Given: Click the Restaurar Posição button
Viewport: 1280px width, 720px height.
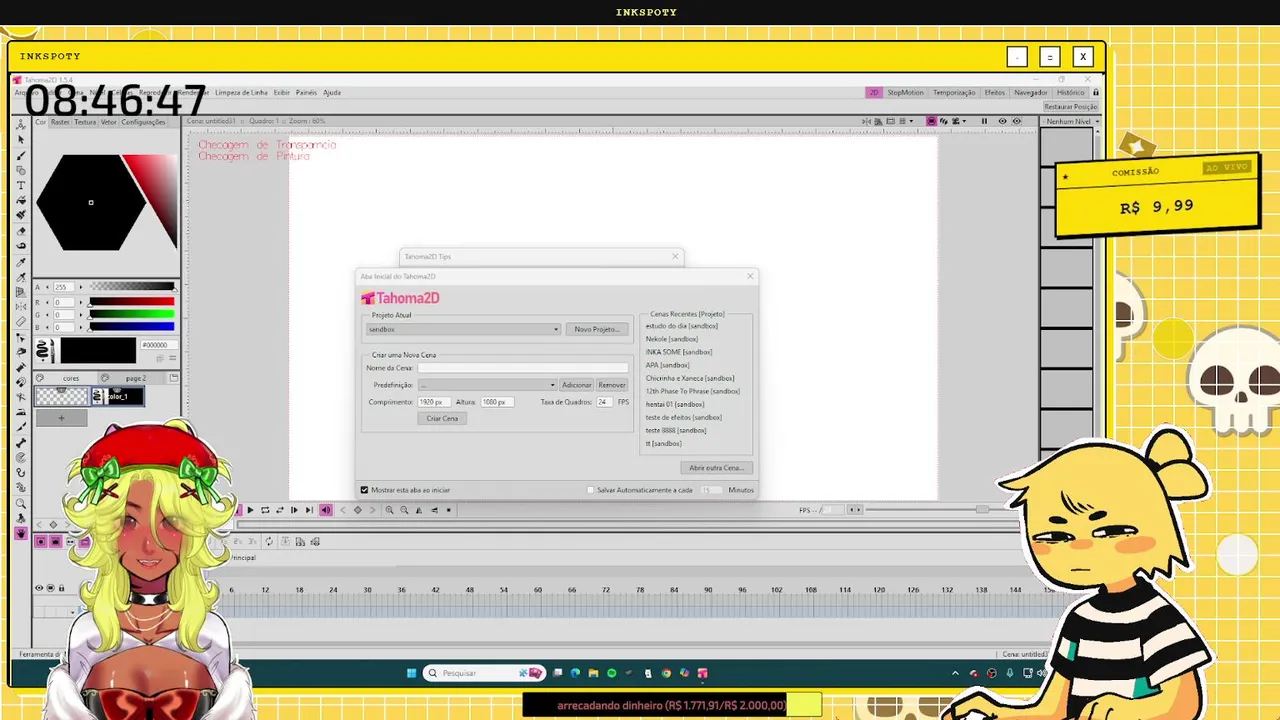Looking at the screenshot, I should click(1071, 106).
